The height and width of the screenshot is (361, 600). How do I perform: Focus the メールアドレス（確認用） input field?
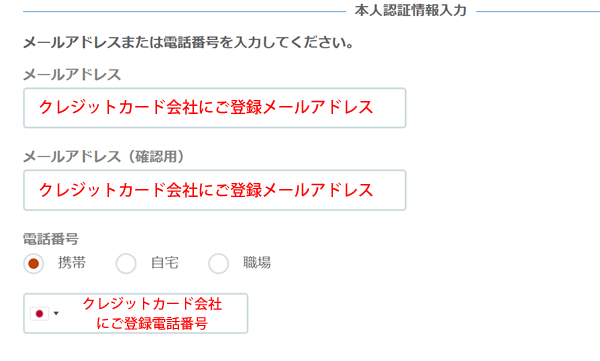point(215,190)
